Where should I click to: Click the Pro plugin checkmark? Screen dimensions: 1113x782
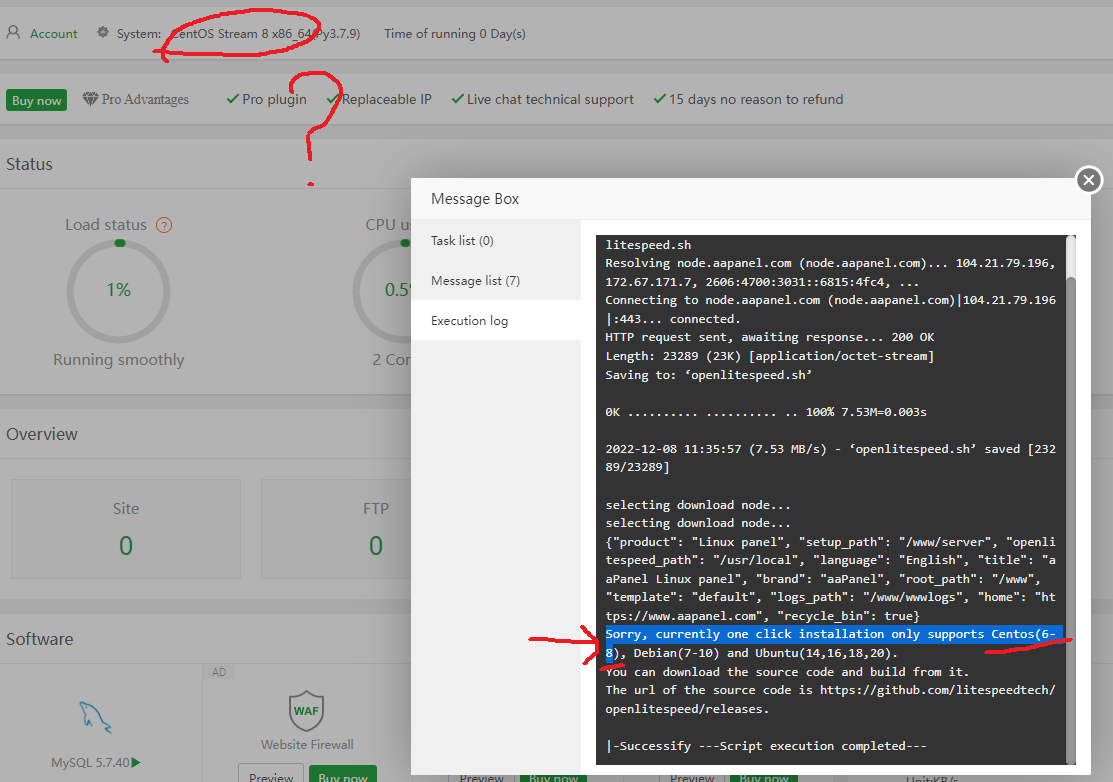(232, 99)
